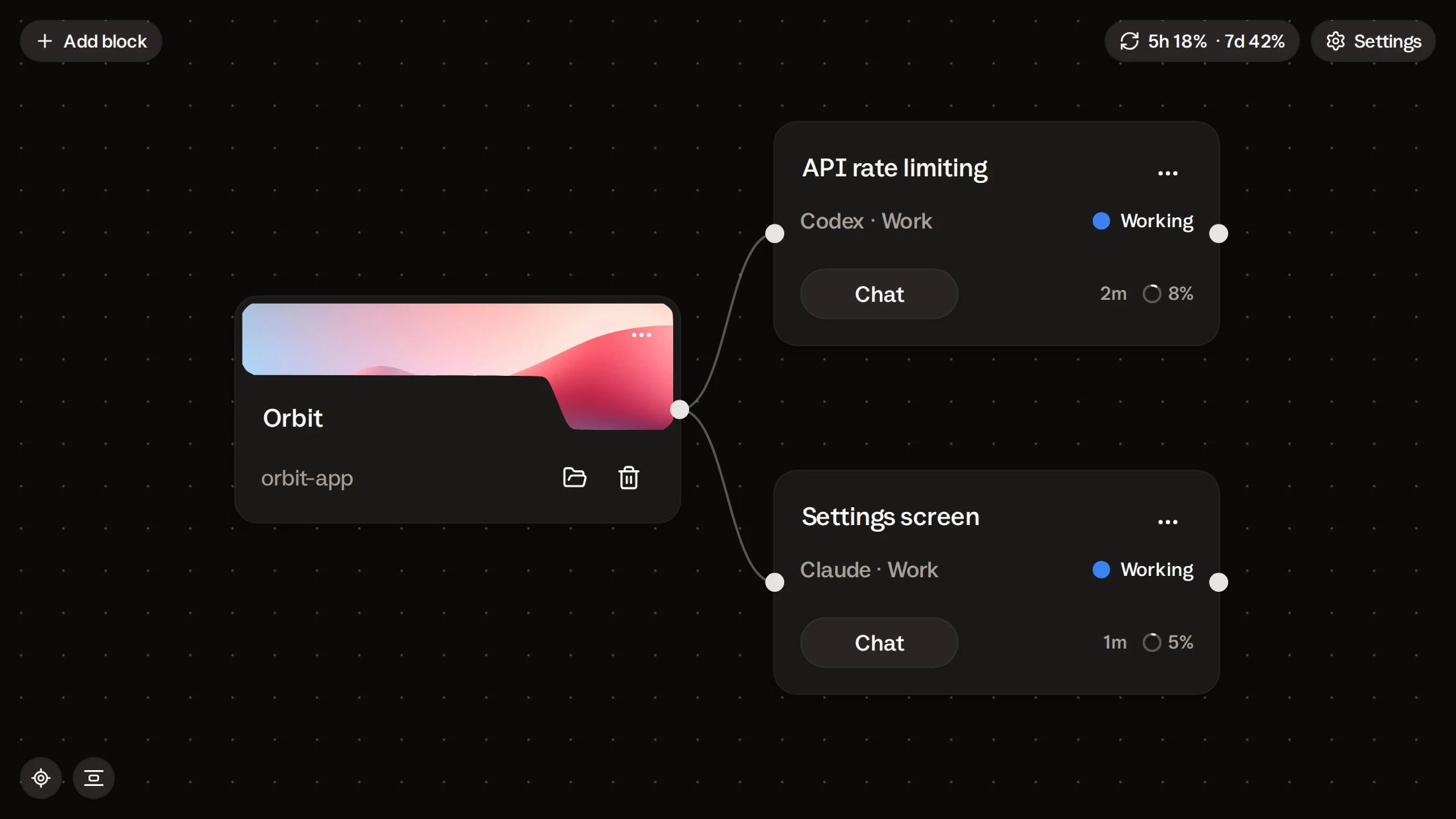The width and height of the screenshot is (1456, 819).
Task: Delete Orbit block with trash icon
Action: pos(628,477)
